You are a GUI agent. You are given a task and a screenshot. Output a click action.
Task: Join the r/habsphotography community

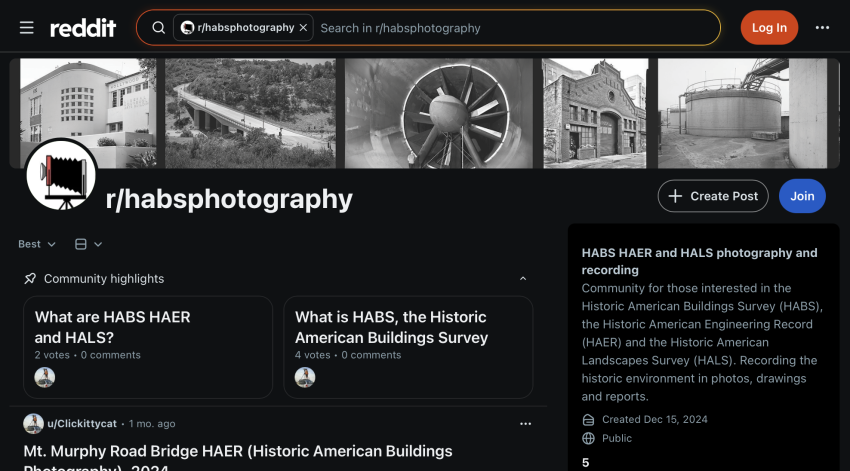tap(802, 196)
